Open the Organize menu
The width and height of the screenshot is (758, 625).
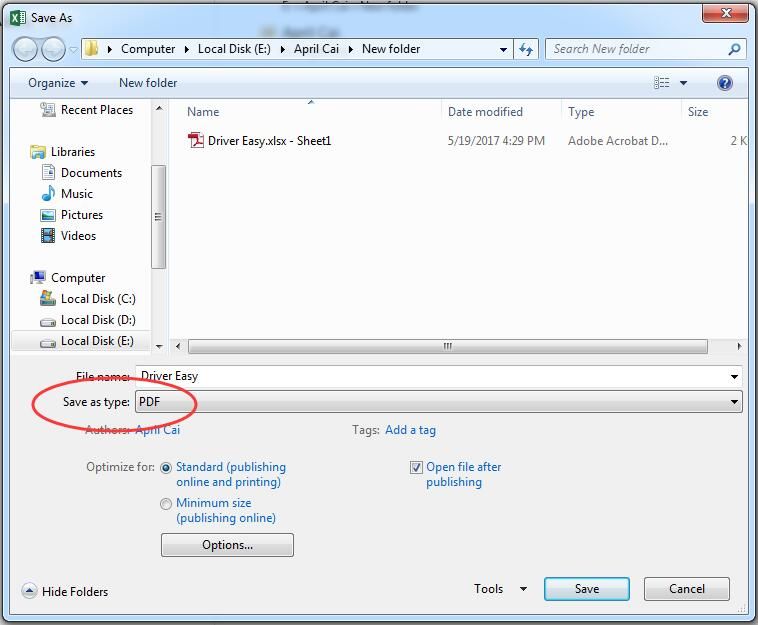tap(58, 83)
